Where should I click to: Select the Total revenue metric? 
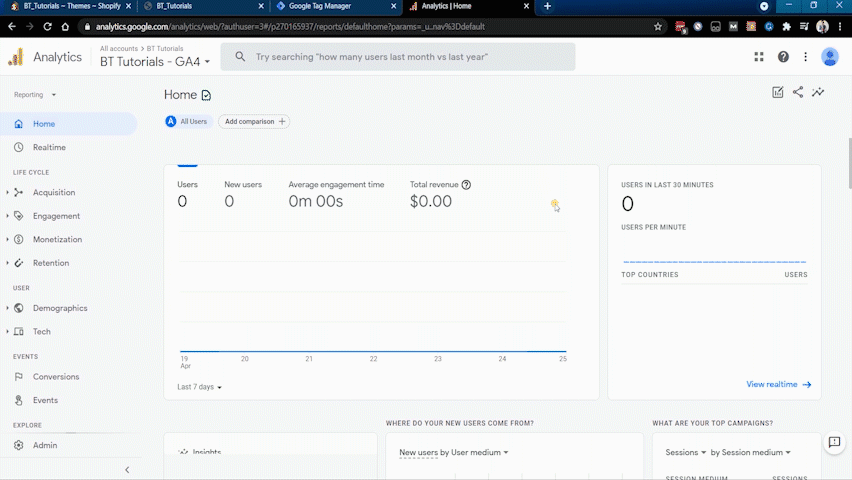click(x=440, y=194)
